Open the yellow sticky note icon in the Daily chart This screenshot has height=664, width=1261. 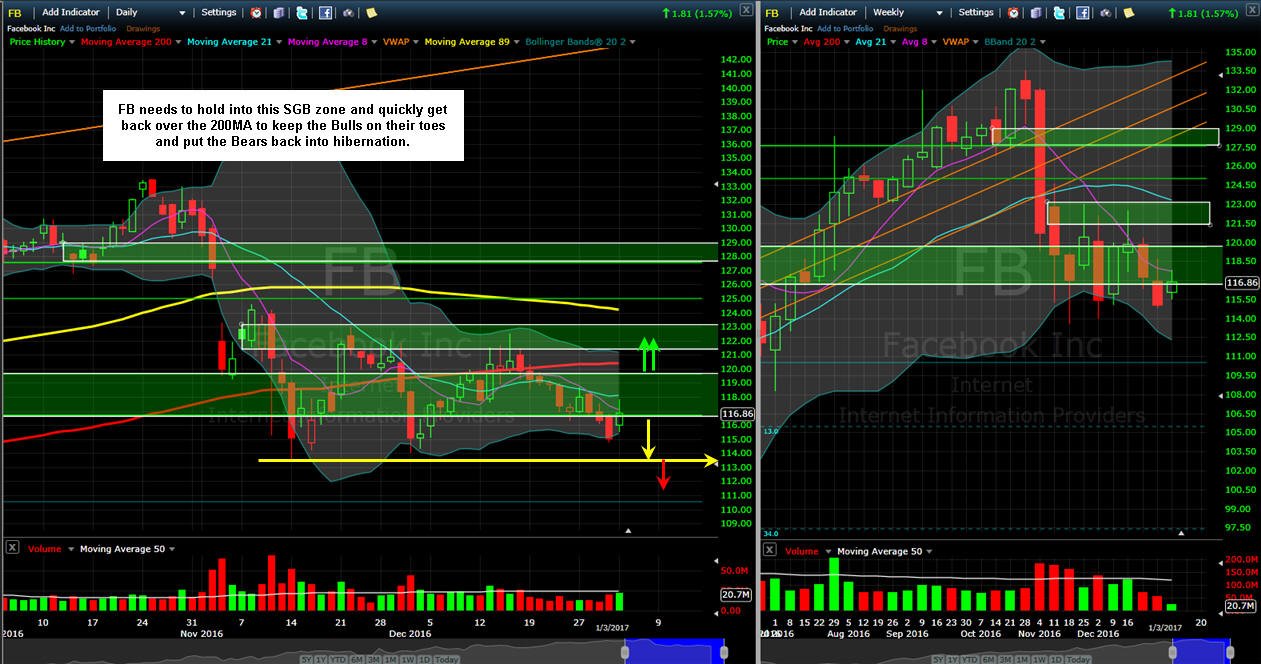[371, 13]
